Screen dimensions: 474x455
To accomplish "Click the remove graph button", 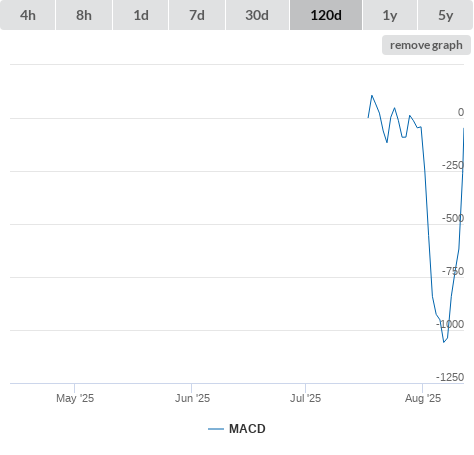I will pos(426,45).
